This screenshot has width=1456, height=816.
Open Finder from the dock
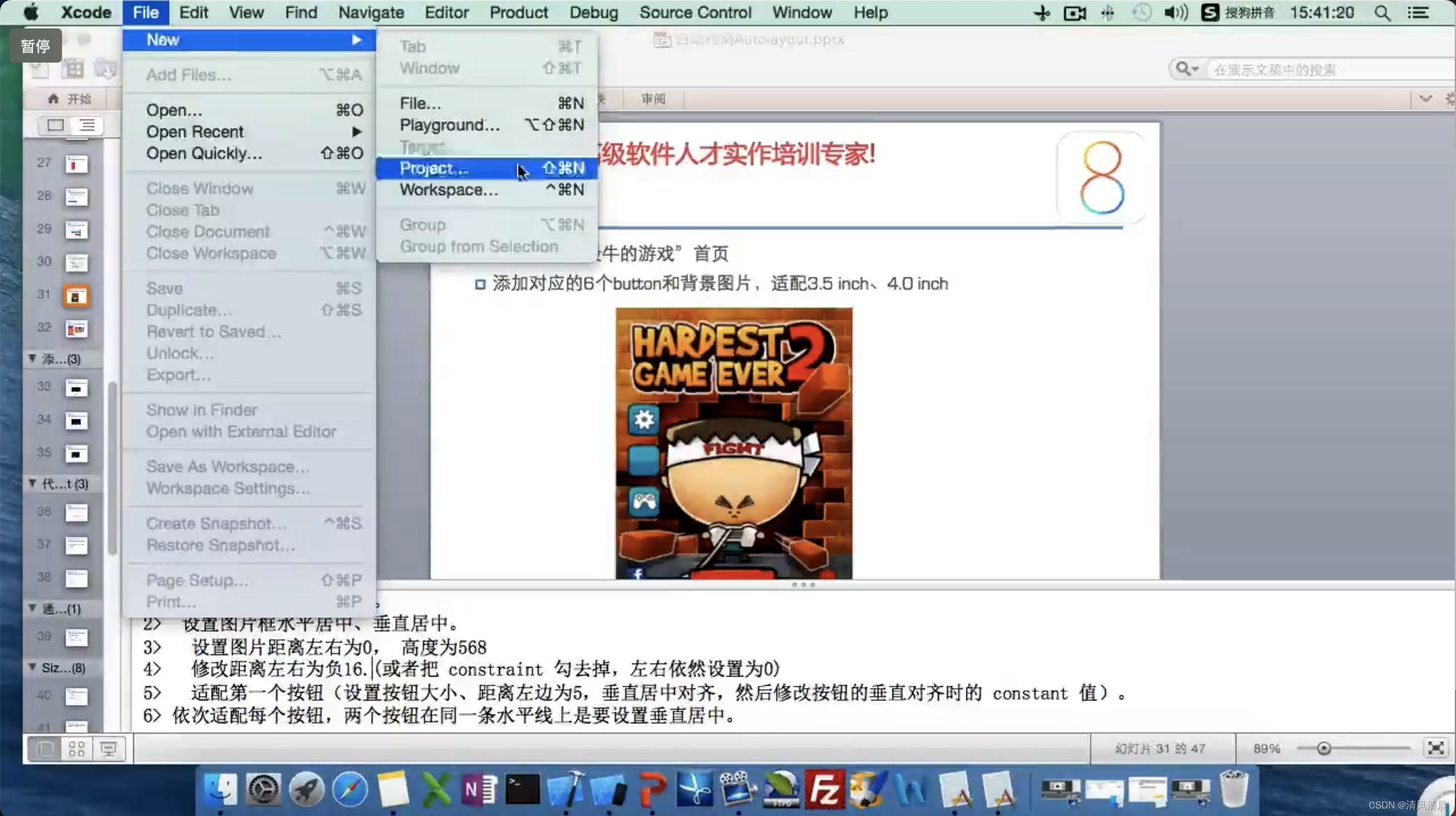[220, 789]
